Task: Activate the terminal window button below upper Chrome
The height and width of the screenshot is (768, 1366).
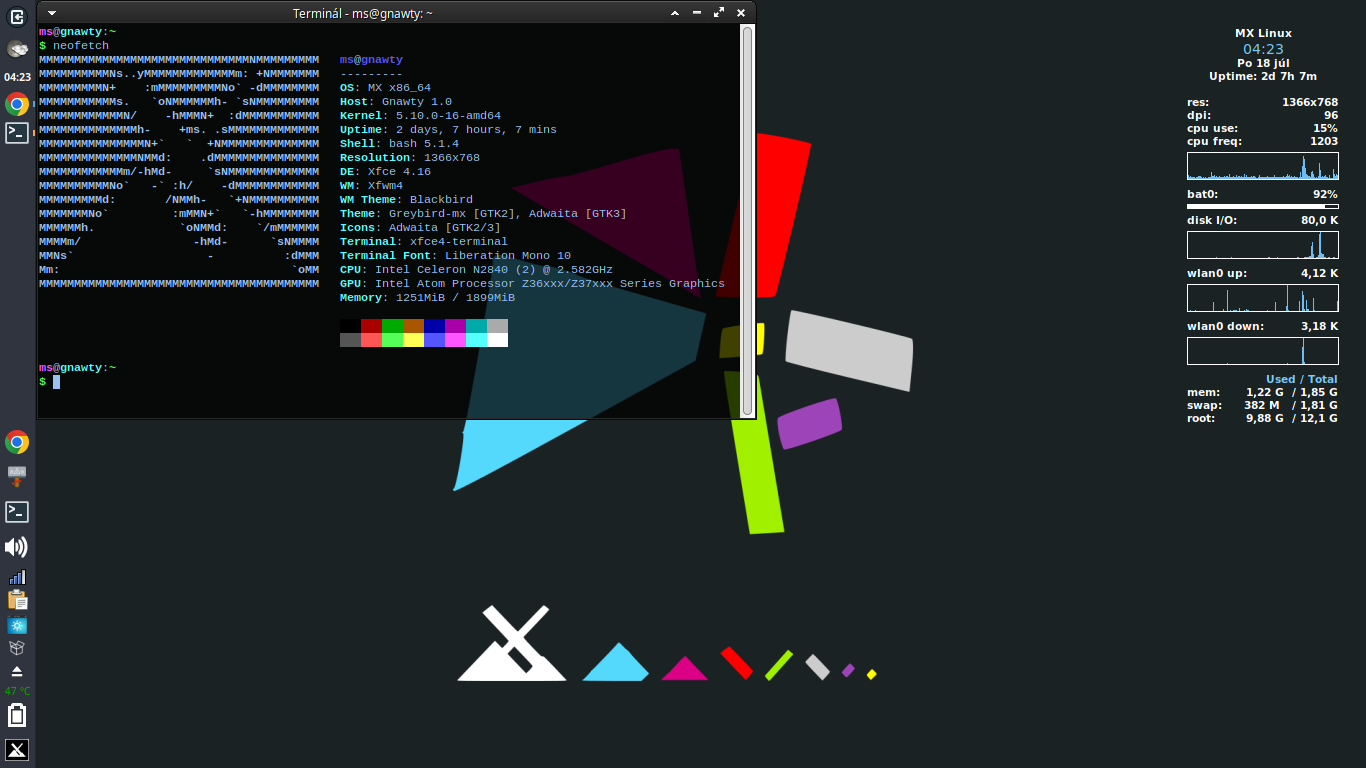Action: coord(17,132)
